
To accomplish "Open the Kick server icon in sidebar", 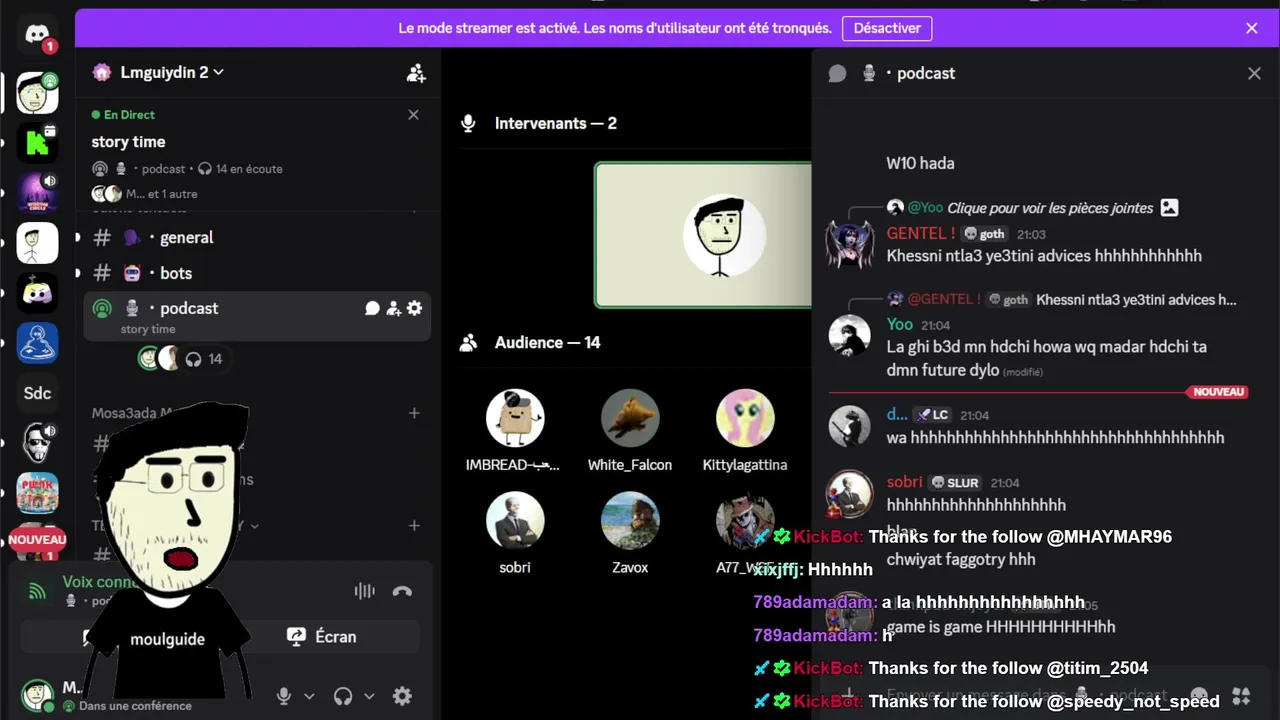I will [x=37, y=143].
